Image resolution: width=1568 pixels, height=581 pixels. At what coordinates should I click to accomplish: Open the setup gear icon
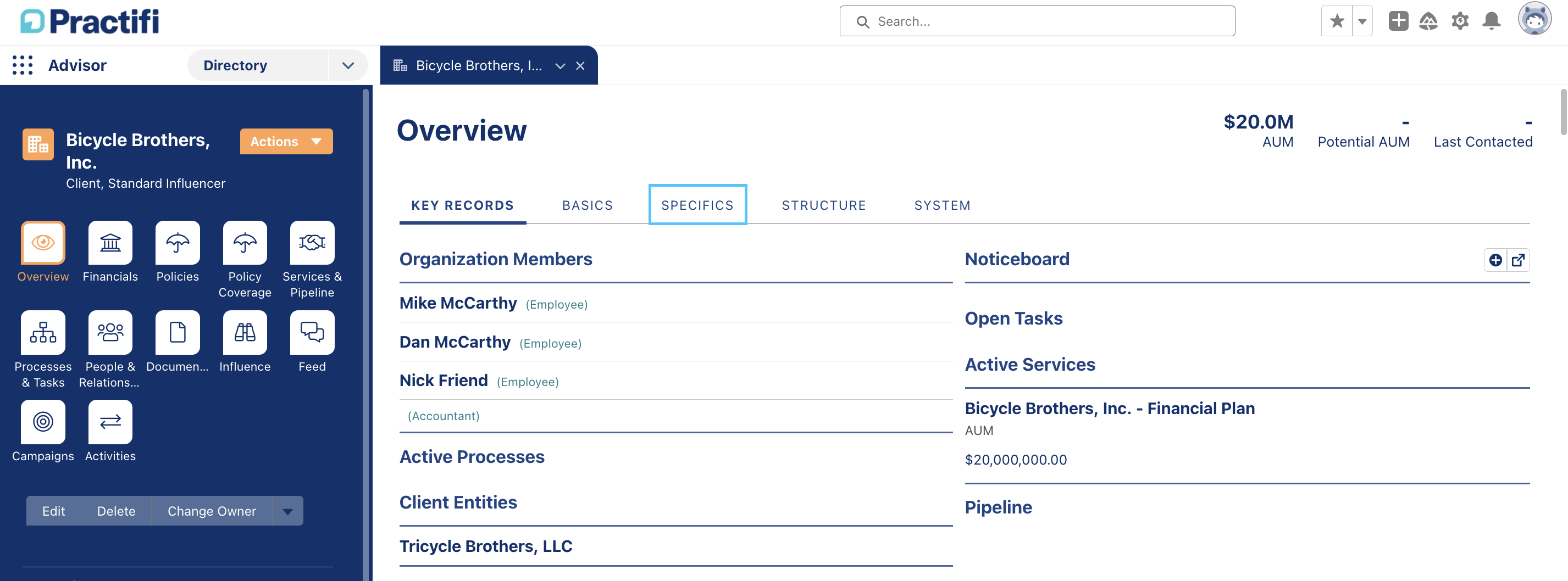click(x=1460, y=21)
